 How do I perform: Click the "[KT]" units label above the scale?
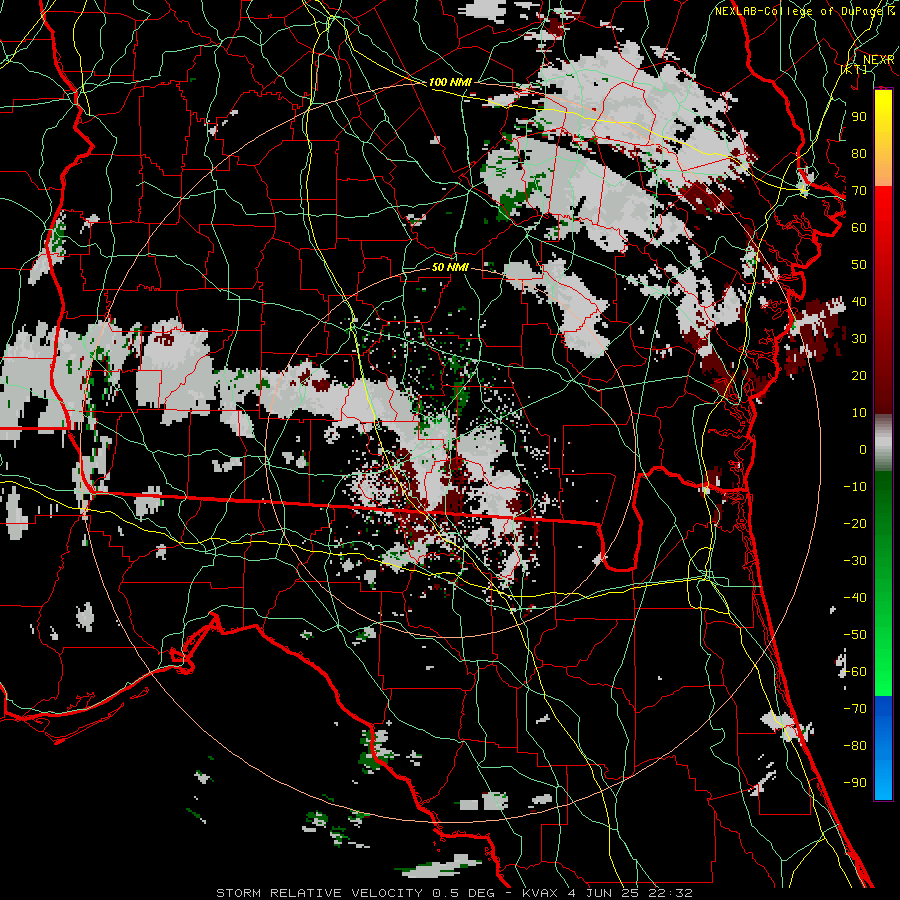[x=854, y=69]
